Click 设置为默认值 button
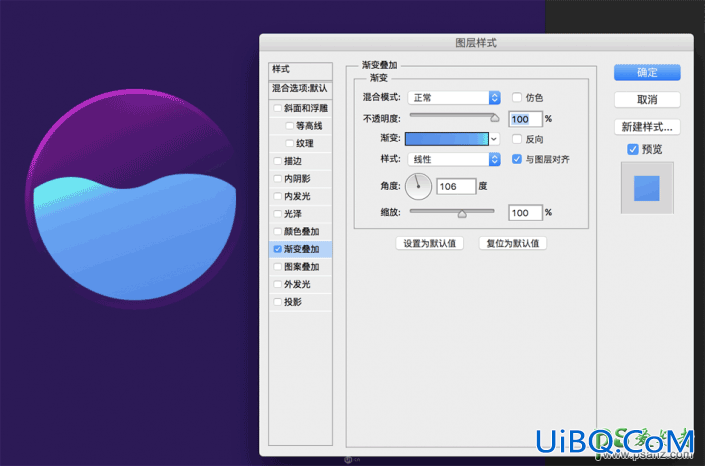This screenshot has height=466, width=705. tap(429, 243)
